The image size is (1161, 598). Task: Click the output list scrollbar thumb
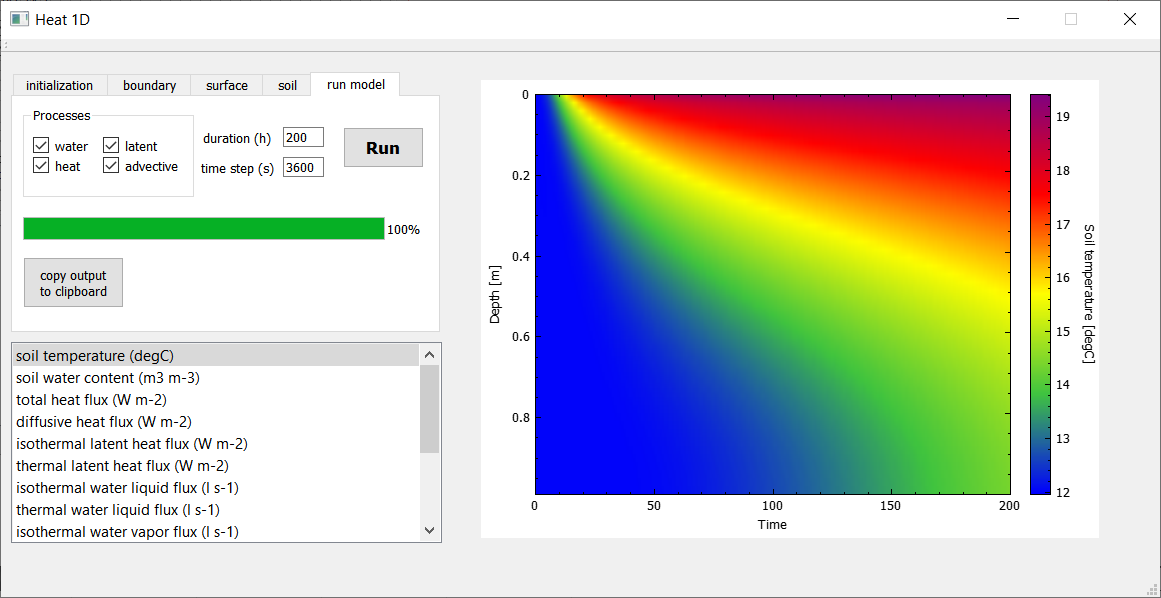[429, 409]
